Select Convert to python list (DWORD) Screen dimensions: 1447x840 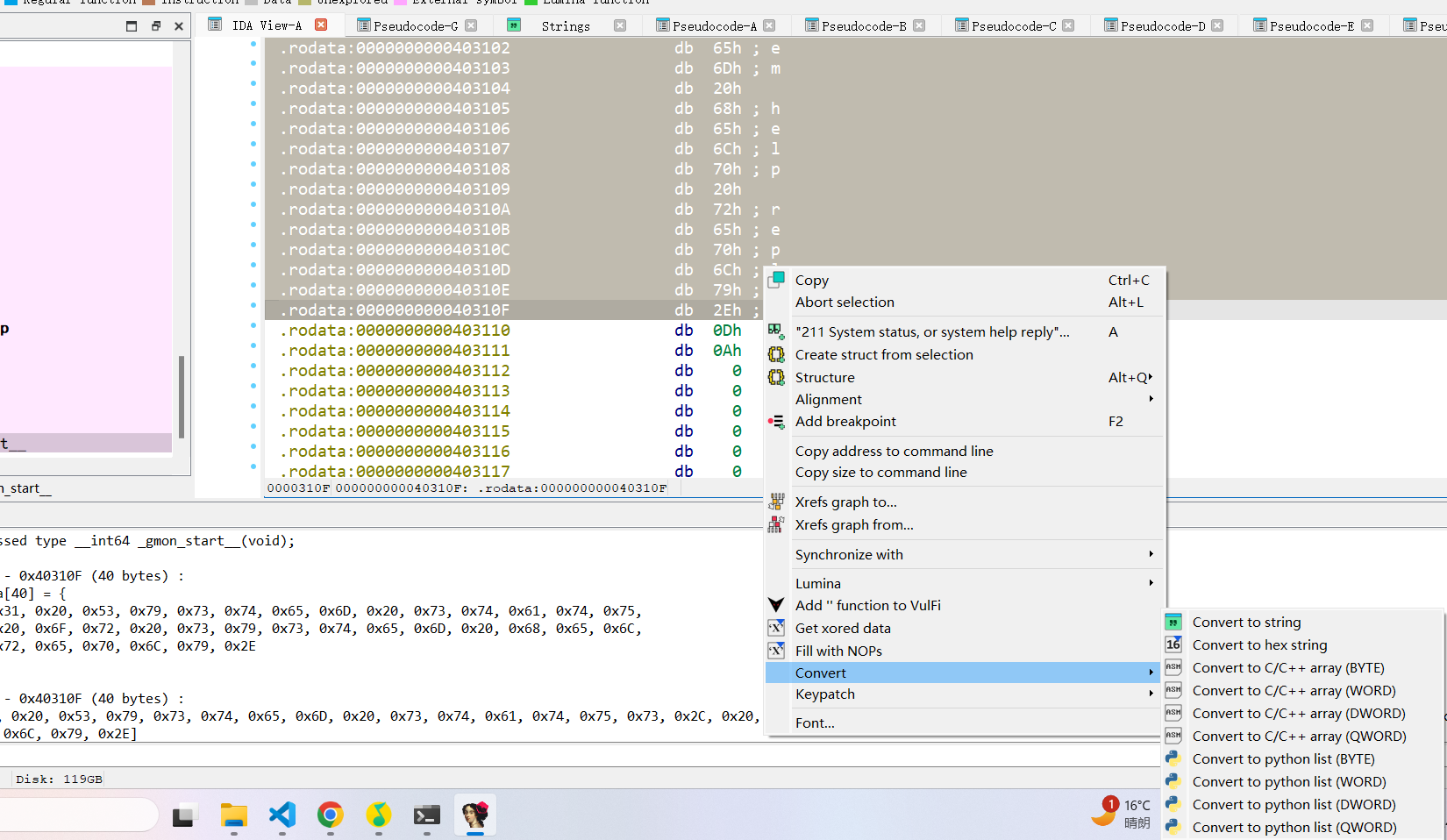pos(1302,804)
